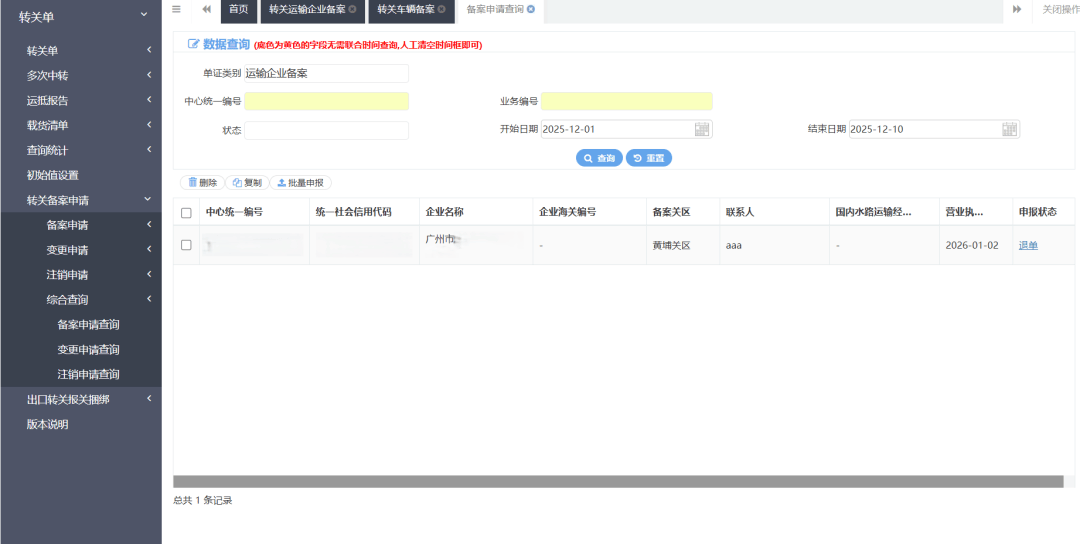The image size is (1080, 544).
Task: Tick the checkbox for the 广州市 row
Action: click(x=186, y=245)
